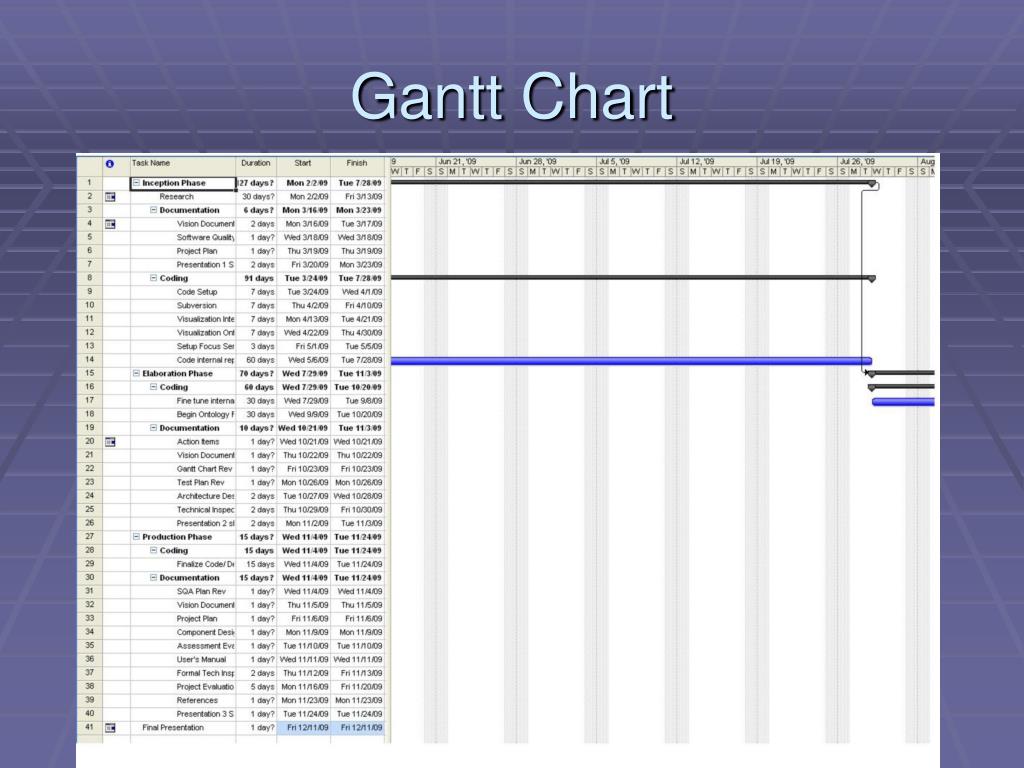
Task: Click start date Mon 2/2/09 in row 1
Action: click(303, 184)
